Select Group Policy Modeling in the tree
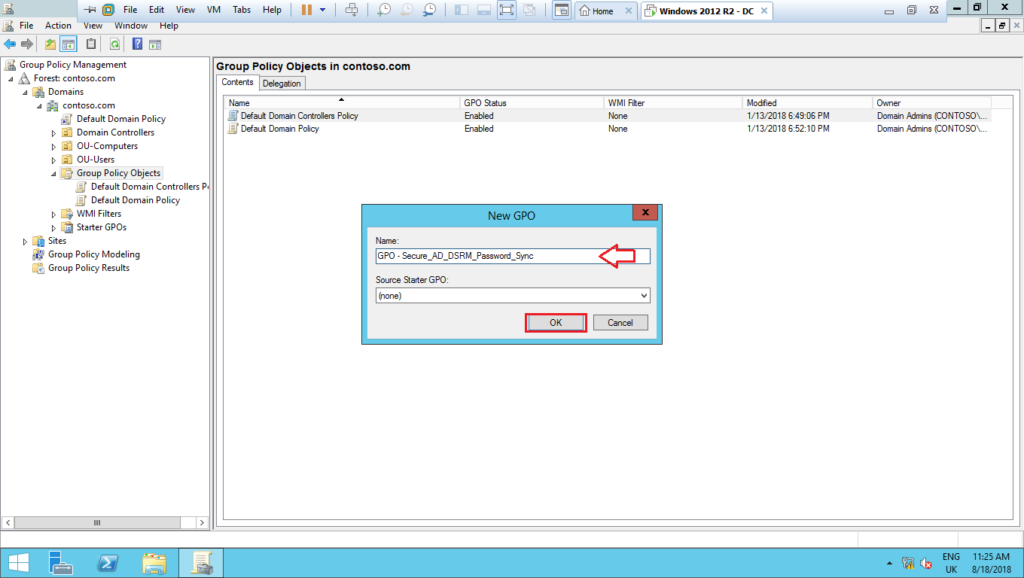 point(94,254)
